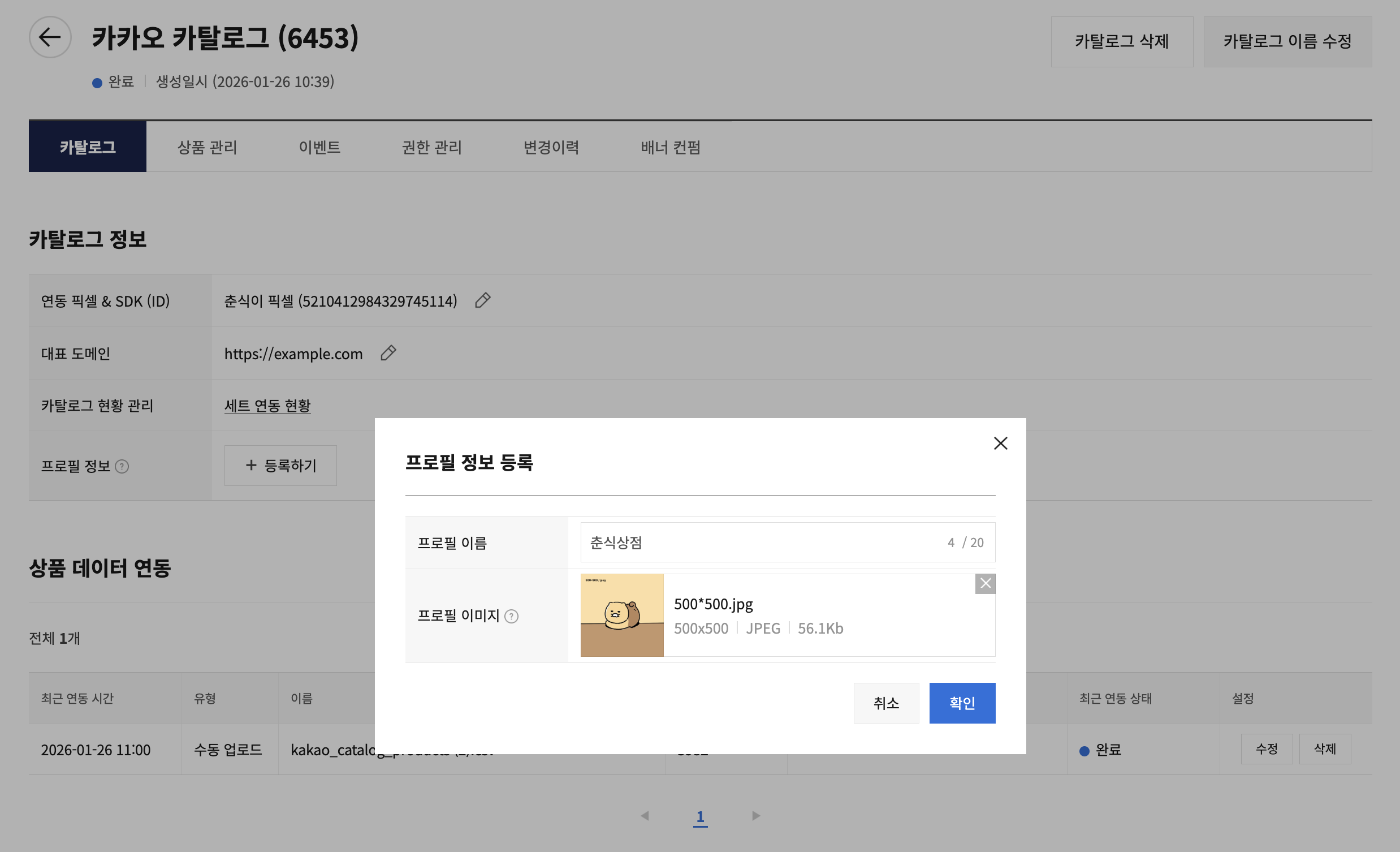Click the back arrow icon
The width and height of the screenshot is (1400, 852).
(x=50, y=37)
